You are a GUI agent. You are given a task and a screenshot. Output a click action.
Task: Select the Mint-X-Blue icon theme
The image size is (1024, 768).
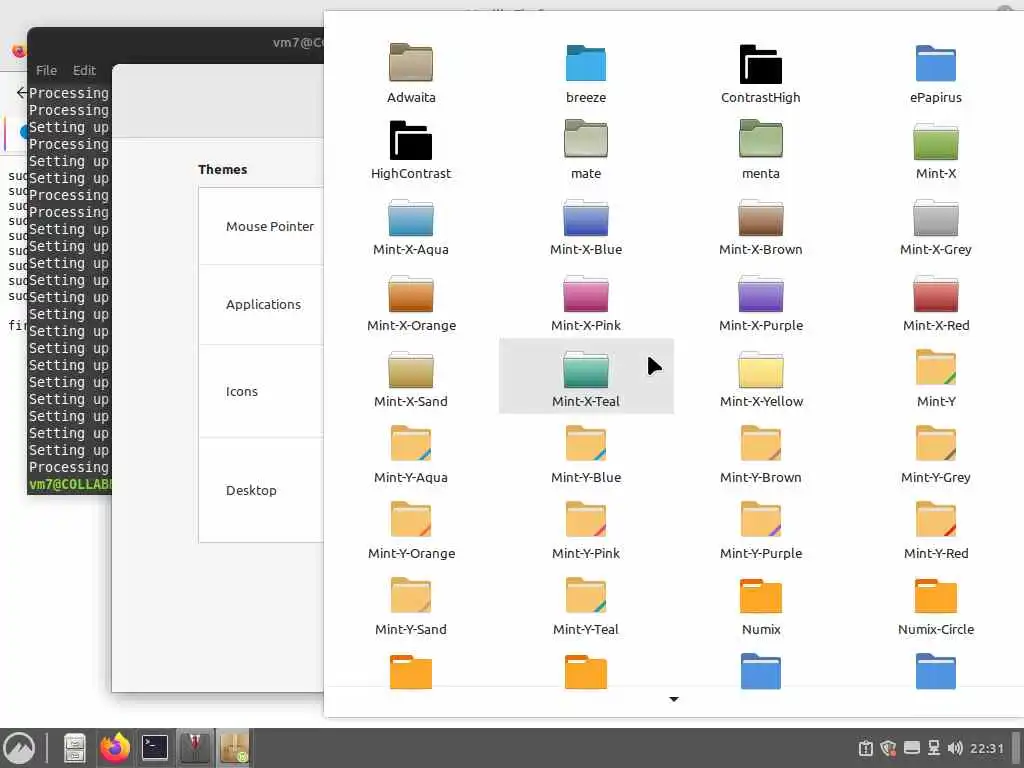click(x=586, y=225)
